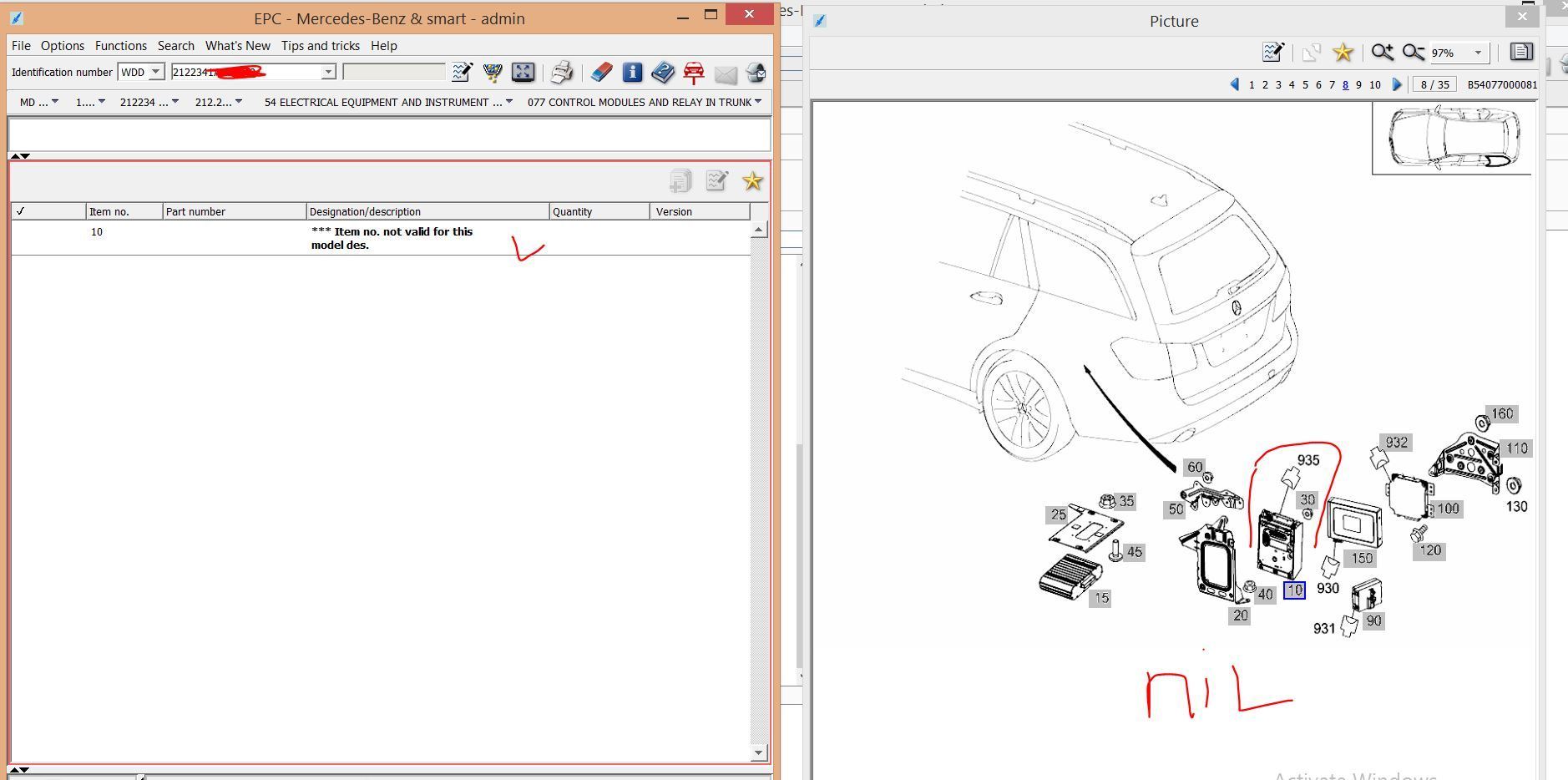Go to picture page 9
The image size is (1568, 780).
[x=1358, y=85]
